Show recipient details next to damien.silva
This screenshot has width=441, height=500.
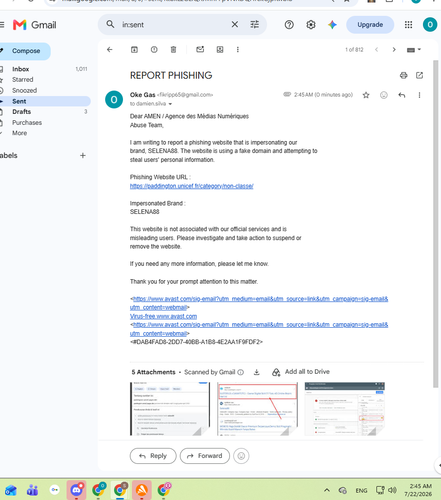pos(170,104)
